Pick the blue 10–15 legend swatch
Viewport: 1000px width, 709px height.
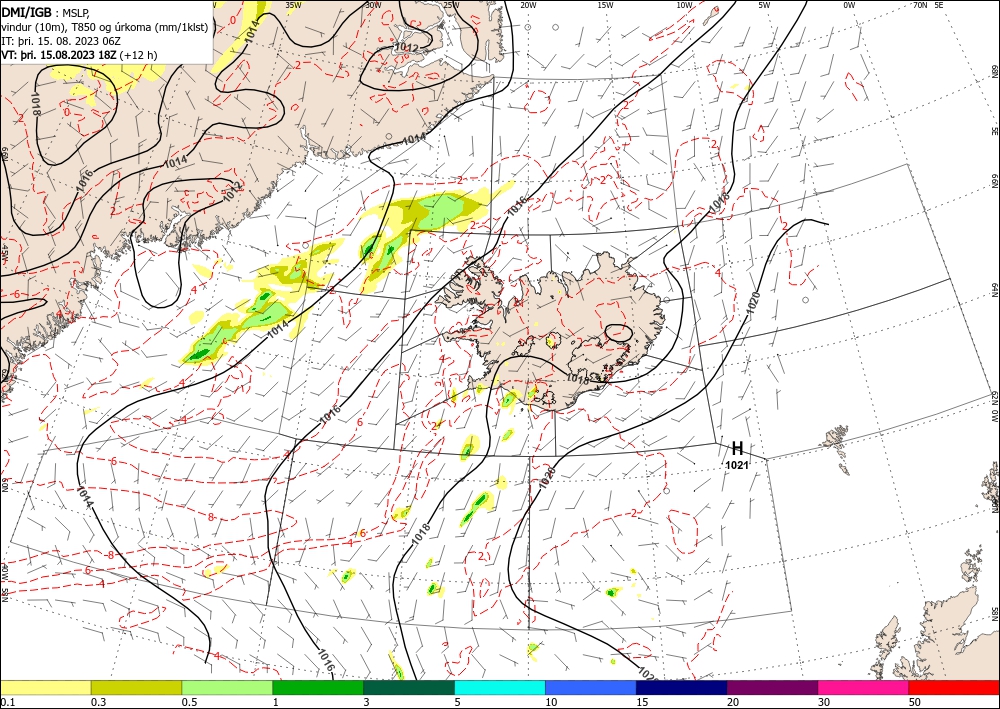coord(591,687)
